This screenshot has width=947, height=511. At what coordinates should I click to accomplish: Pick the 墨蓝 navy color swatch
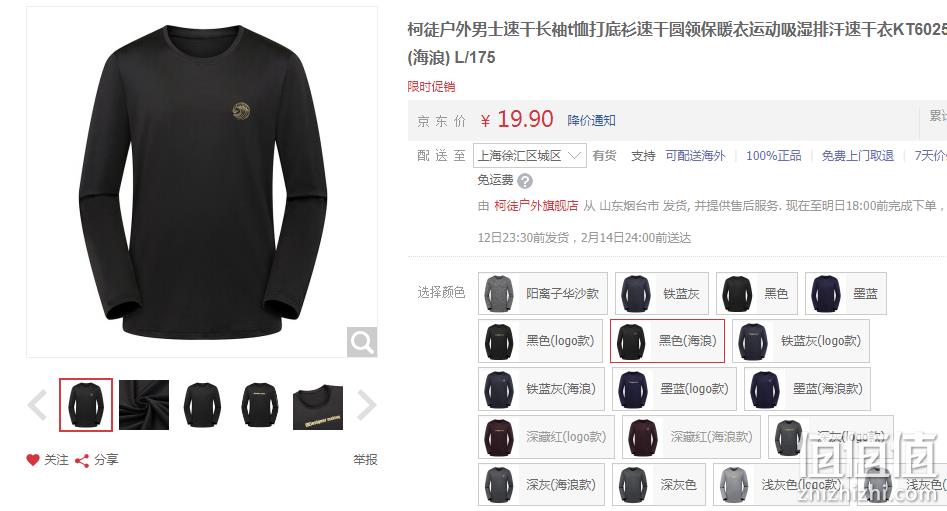(x=846, y=294)
